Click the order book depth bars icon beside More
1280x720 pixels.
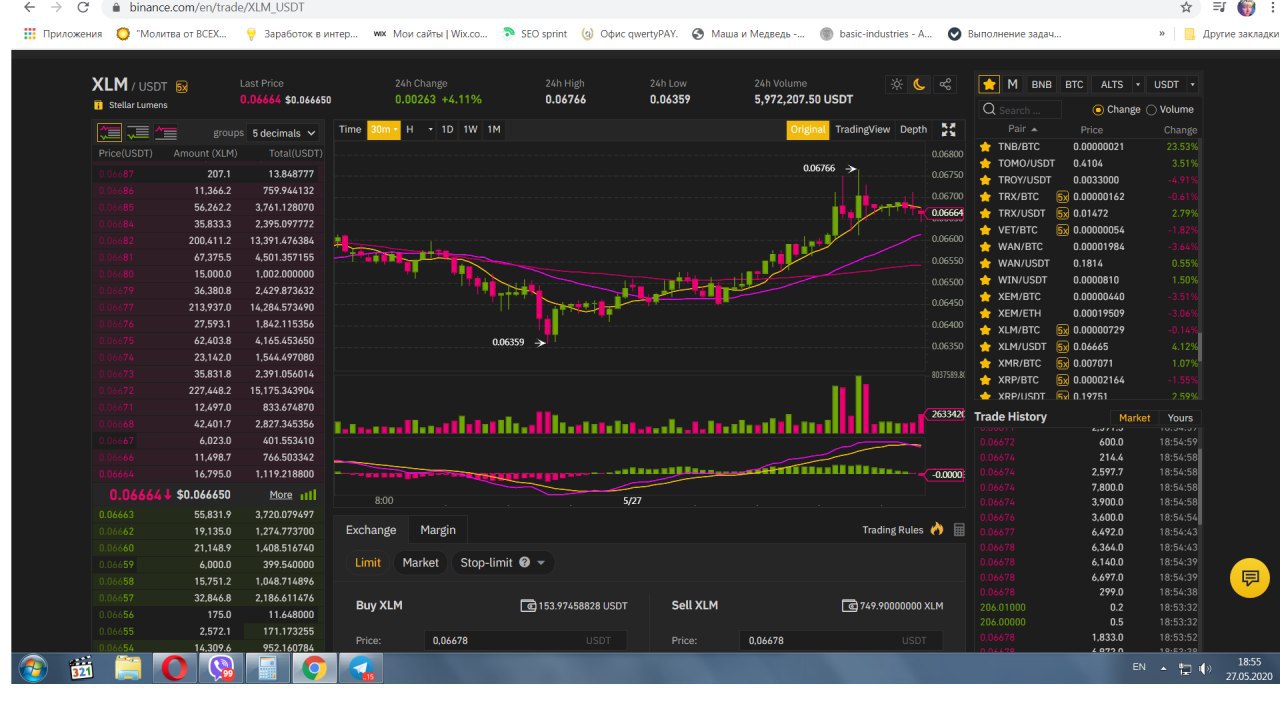(x=308, y=495)
